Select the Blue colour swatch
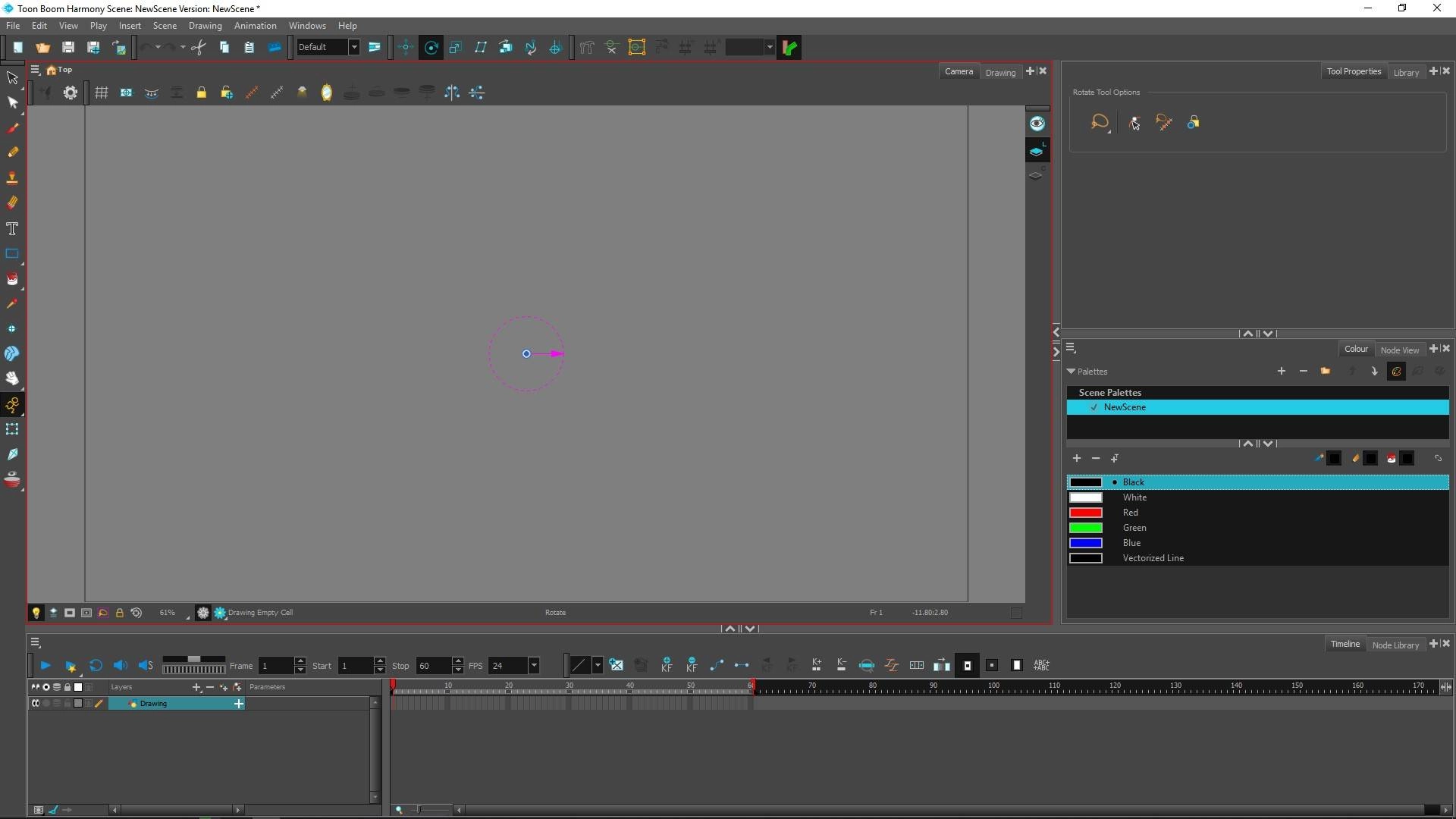The width and height of the screenshot is (1456, 819). click(x=1085, y=543)
